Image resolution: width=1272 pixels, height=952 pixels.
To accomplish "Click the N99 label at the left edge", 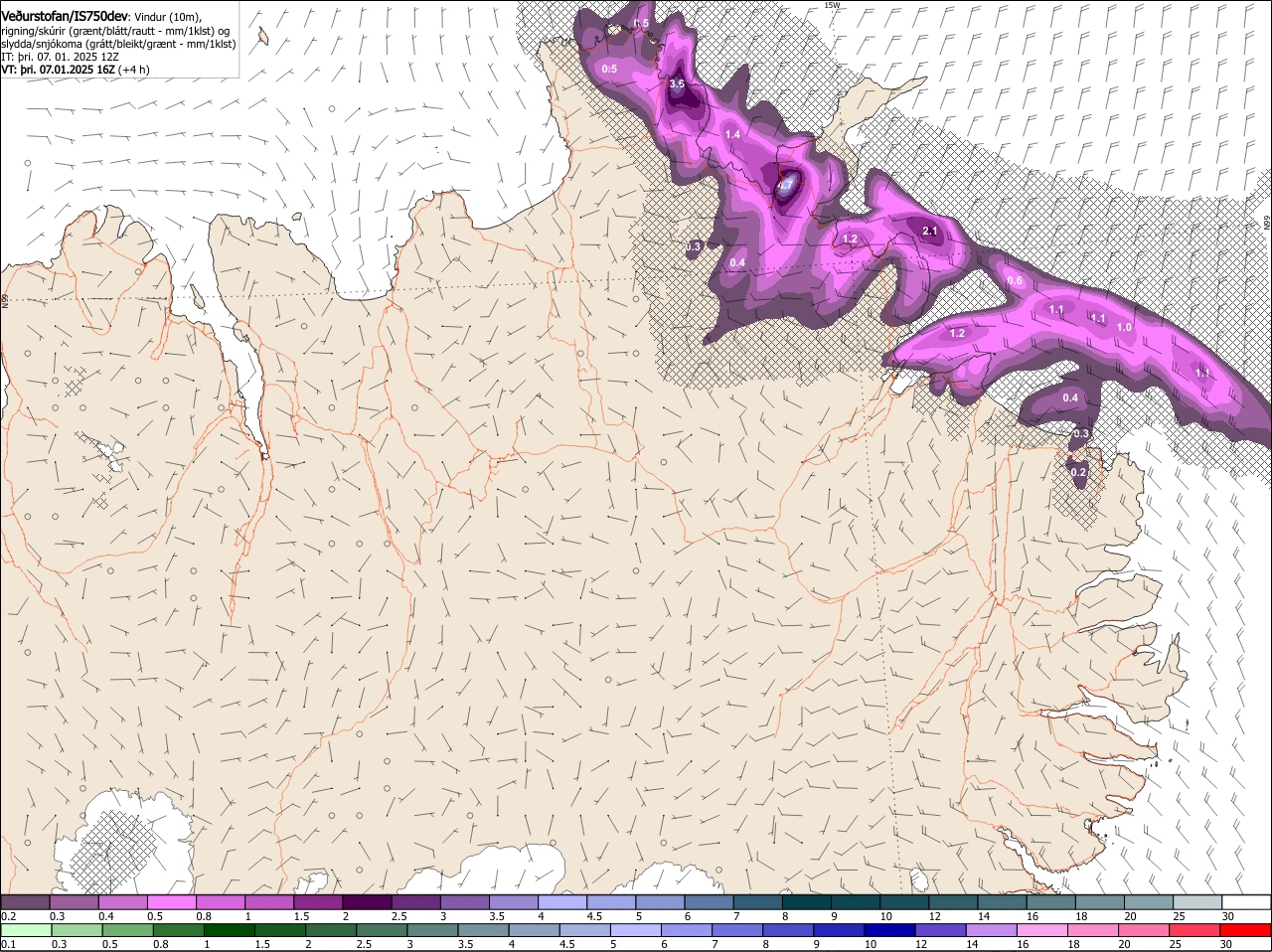I will coord(5,299).
